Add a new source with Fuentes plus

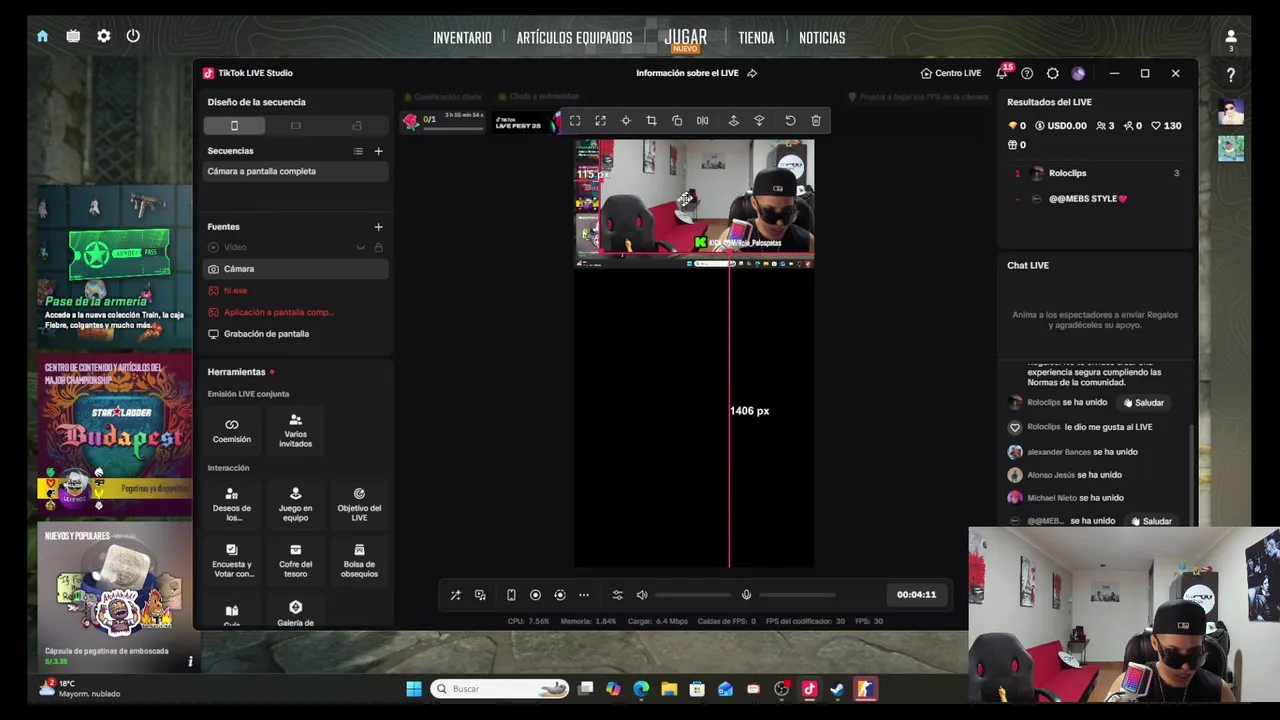click(378, 227)
